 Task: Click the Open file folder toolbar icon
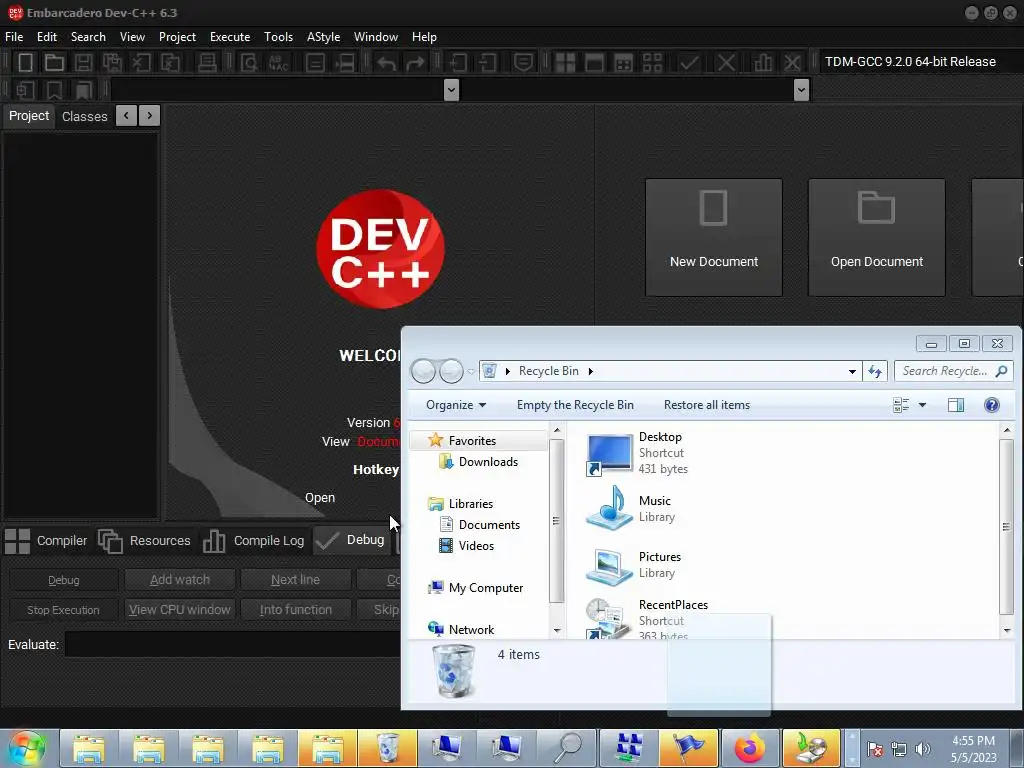(54, 63)
